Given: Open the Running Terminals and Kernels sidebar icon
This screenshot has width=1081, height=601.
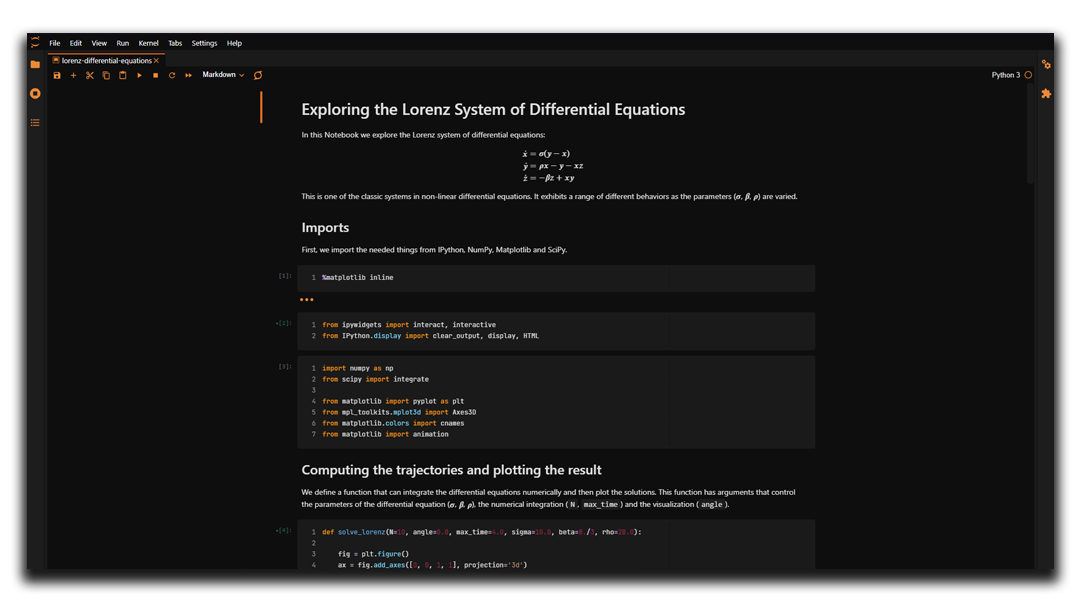Looking at the screenshot, I should tap(35, 93).
